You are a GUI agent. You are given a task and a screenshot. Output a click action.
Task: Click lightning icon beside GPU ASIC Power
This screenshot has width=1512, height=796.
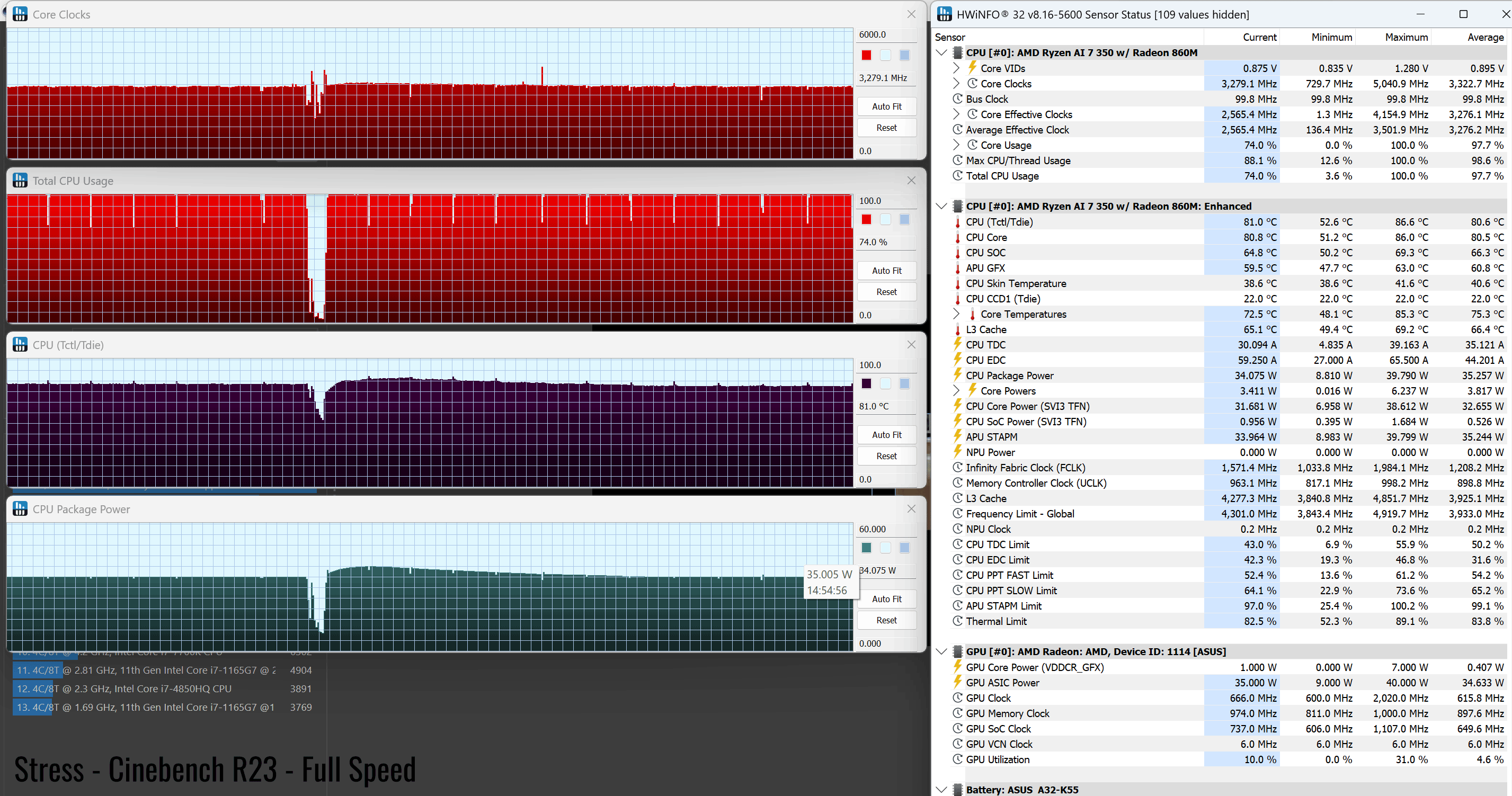click(958, 682)
